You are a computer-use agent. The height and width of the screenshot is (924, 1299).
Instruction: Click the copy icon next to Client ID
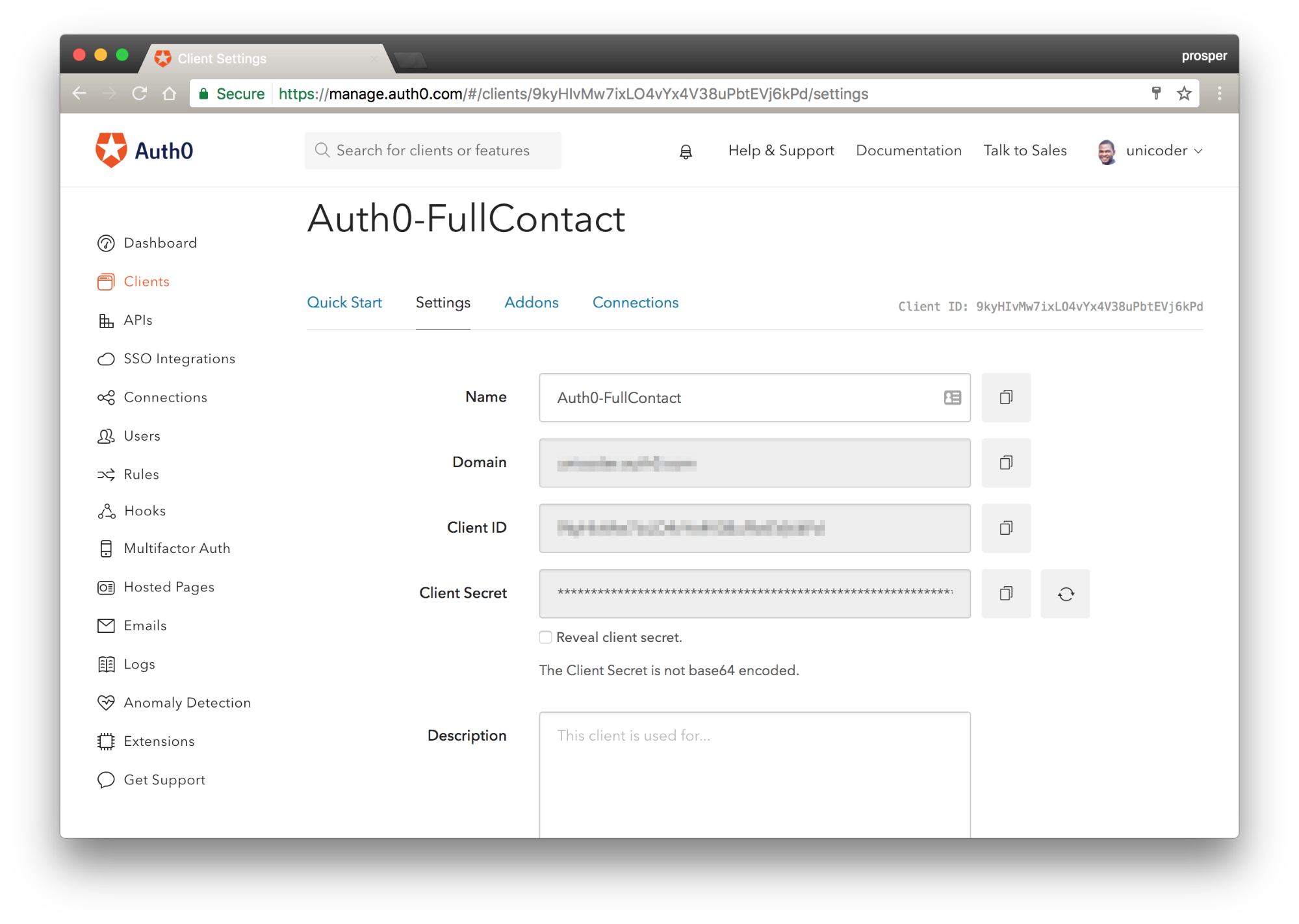[1006, 528]
